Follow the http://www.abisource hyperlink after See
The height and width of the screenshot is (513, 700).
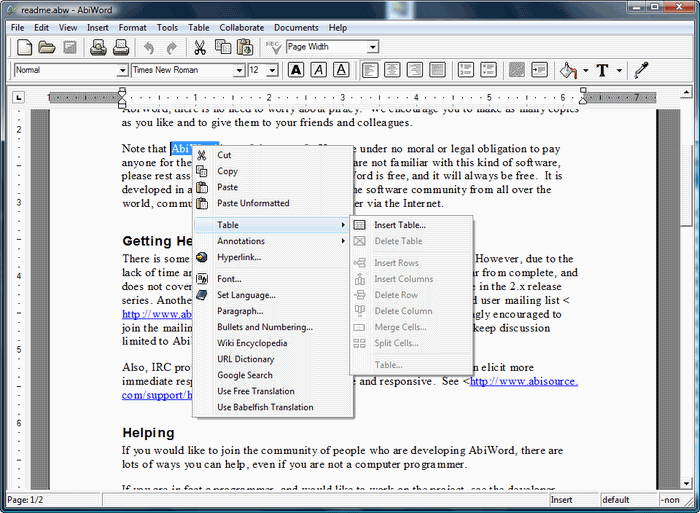click(524, 381)
